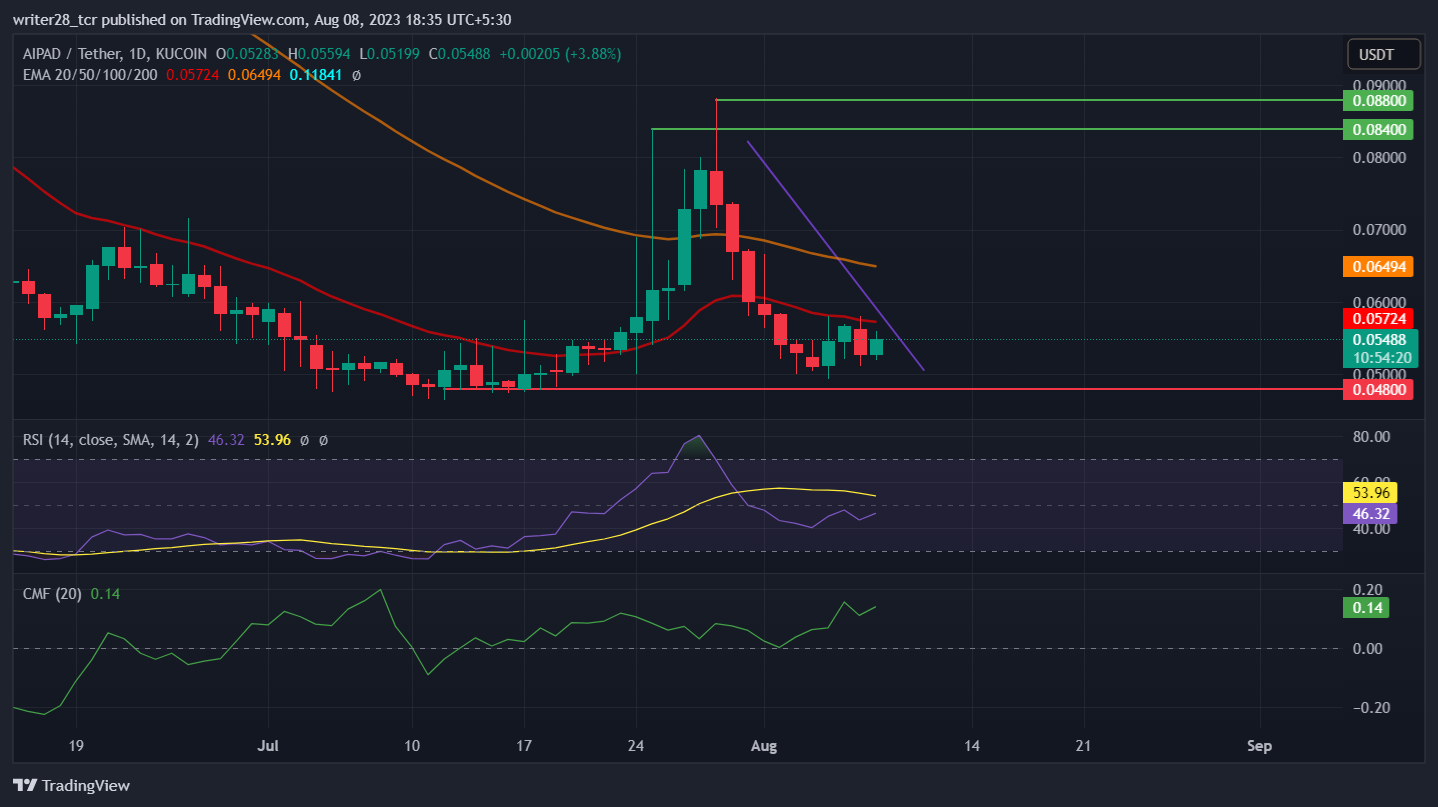Click the Sep label on the time axis
Screen dimensions: 1438x807
1259,746
